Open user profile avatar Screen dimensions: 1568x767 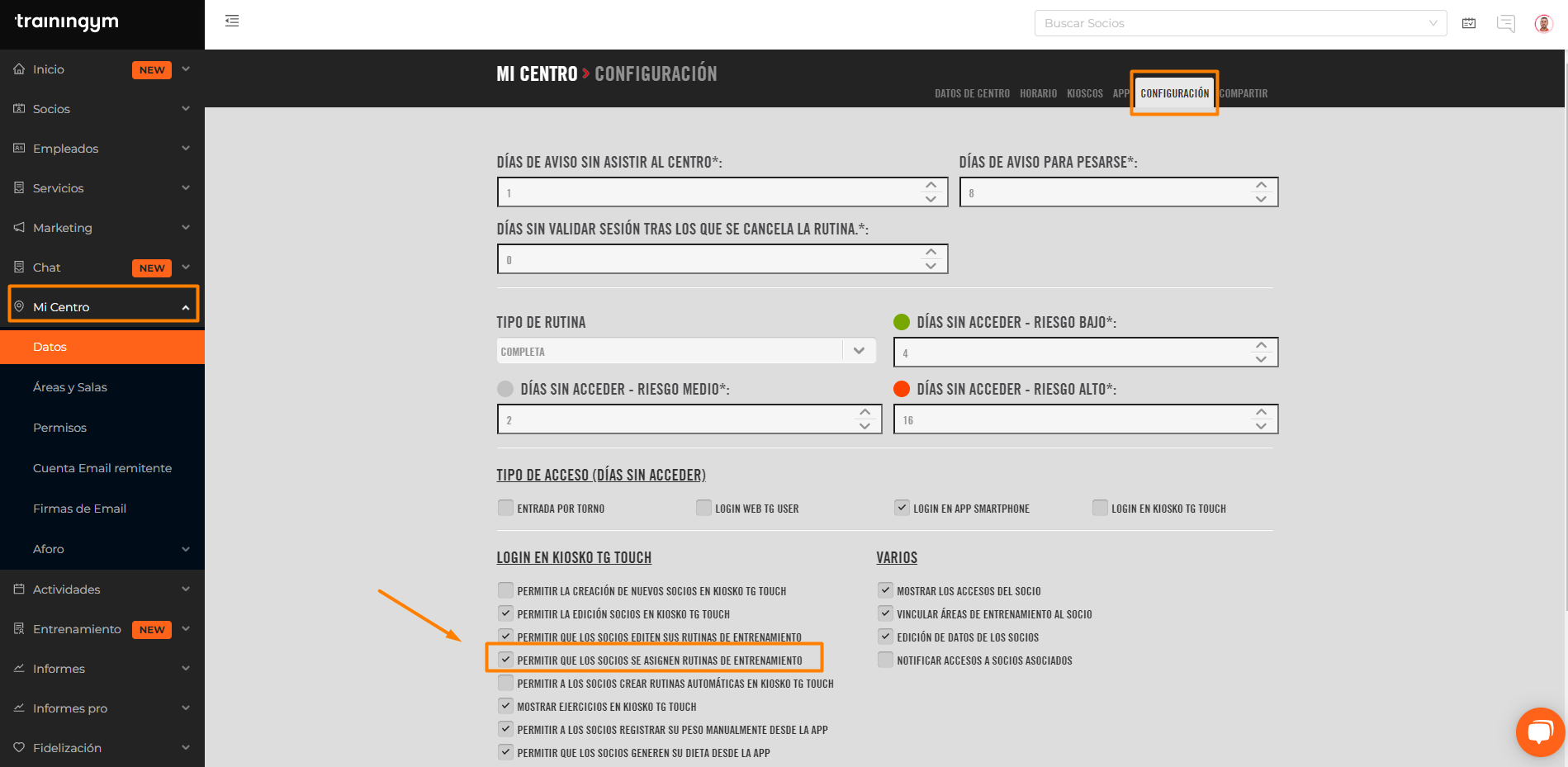(1543, 23)
